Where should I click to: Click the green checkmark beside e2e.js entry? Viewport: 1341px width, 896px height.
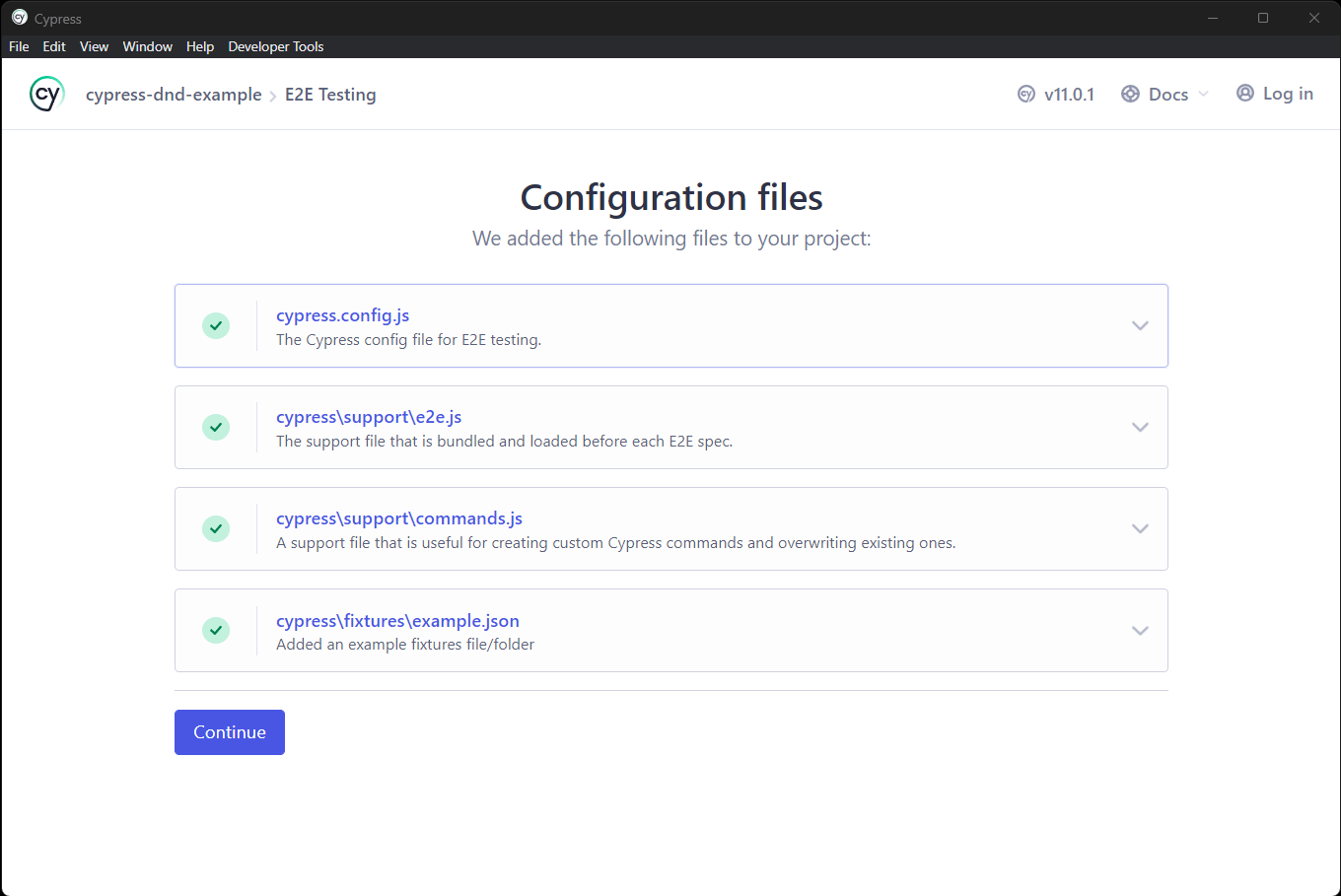[x=216, y=427]
